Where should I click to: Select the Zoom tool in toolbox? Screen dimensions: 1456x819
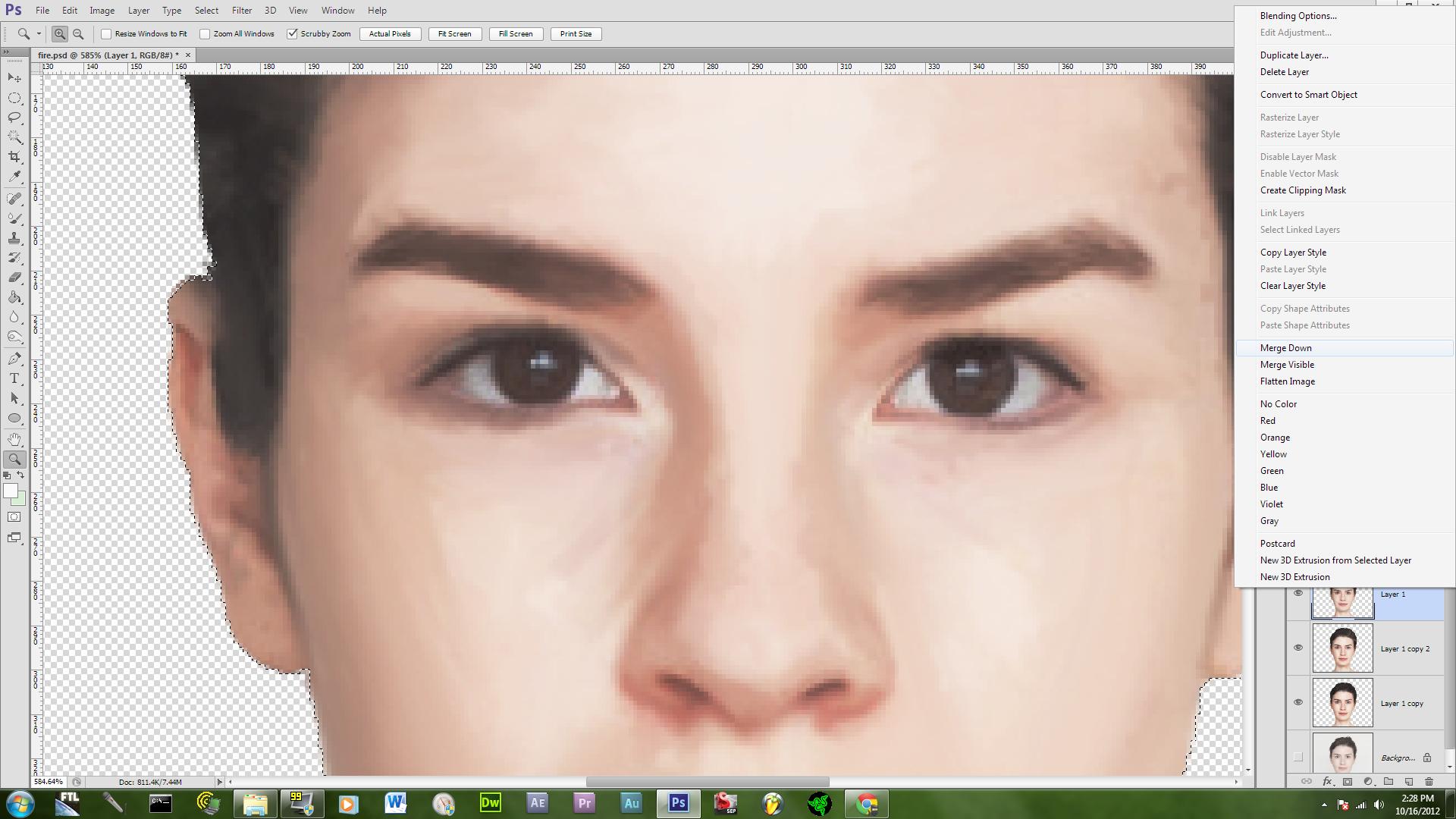click(14, 460)
